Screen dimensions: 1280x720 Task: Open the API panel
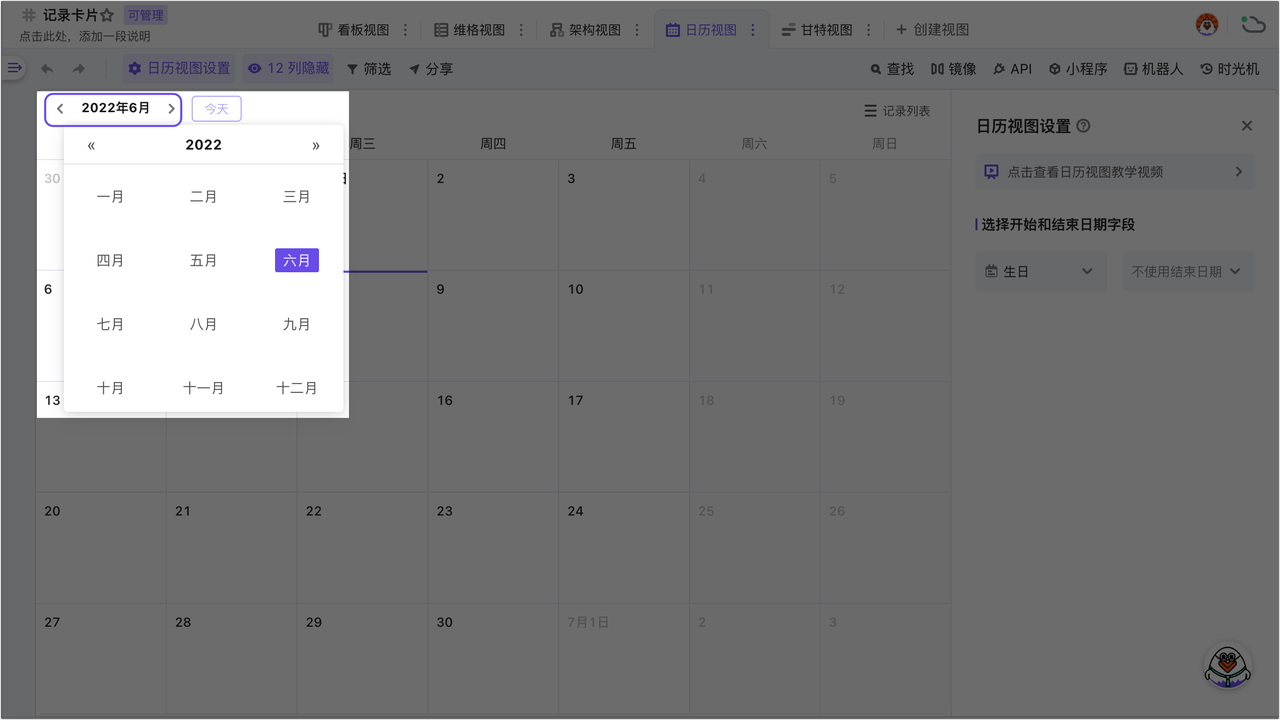(x=1011, y=69)
